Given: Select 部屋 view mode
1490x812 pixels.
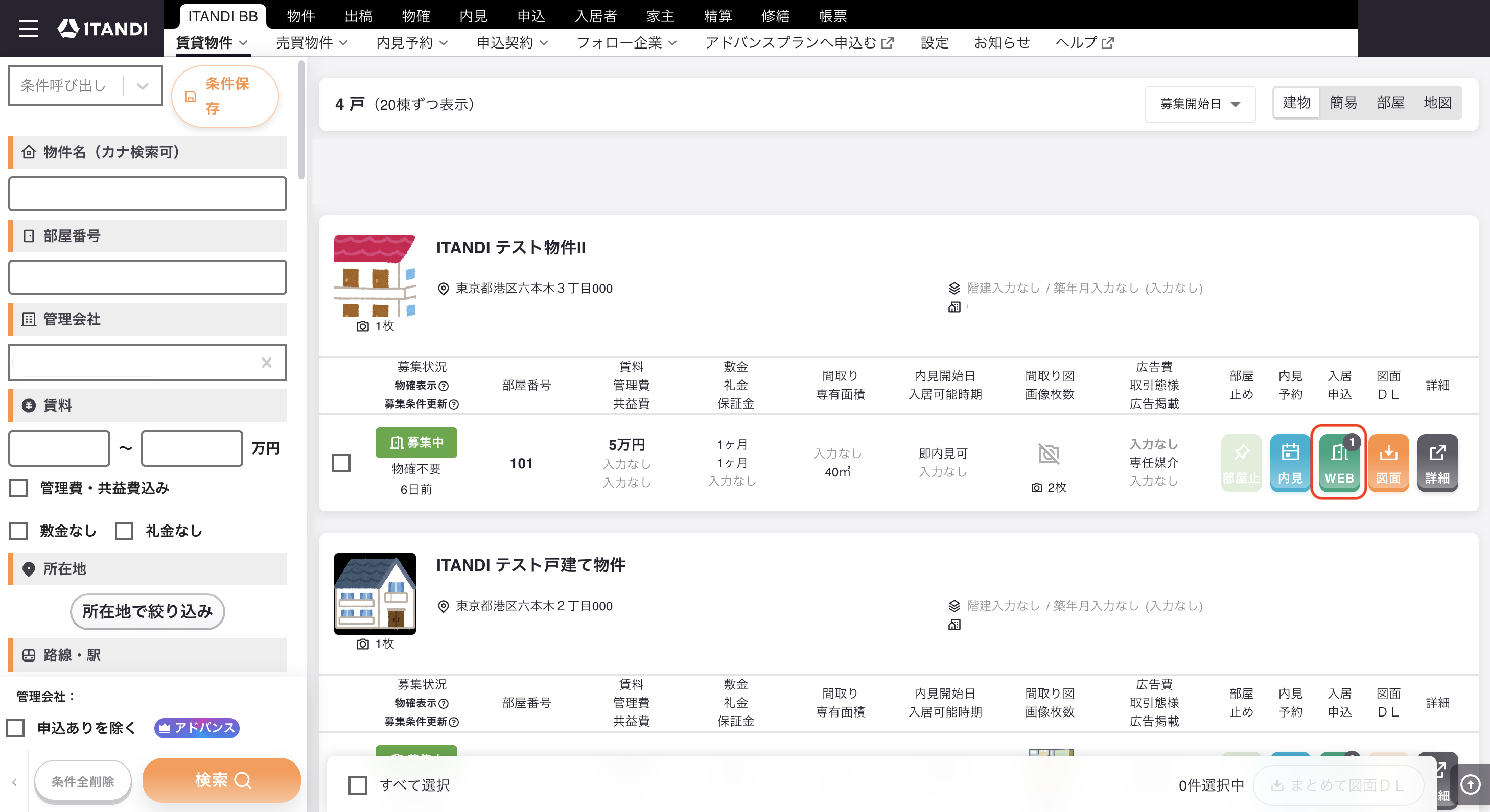Looking at the screenshot, I should point(1390,103).
